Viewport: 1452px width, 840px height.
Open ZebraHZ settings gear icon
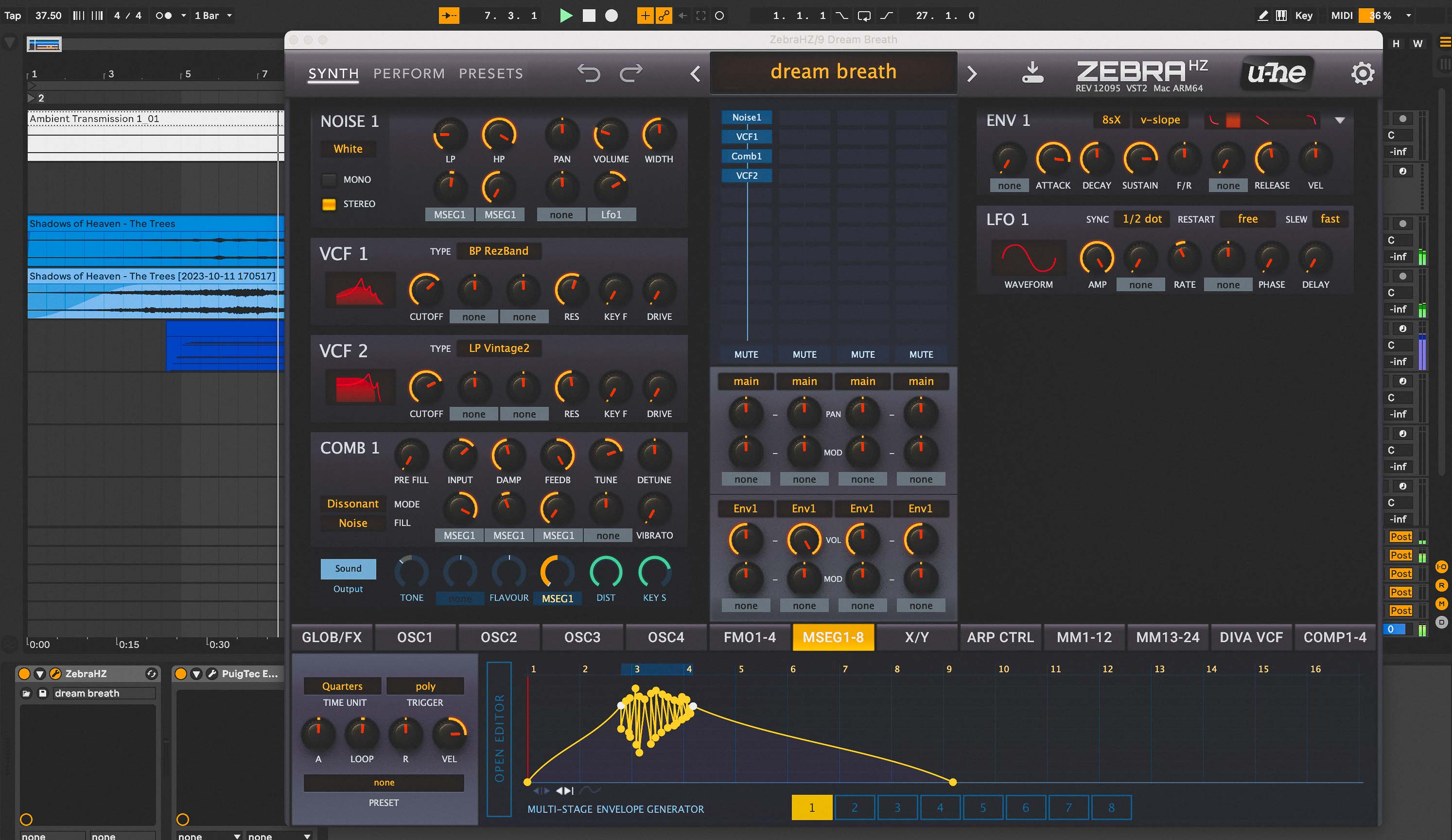click(x=1362, y=74)
